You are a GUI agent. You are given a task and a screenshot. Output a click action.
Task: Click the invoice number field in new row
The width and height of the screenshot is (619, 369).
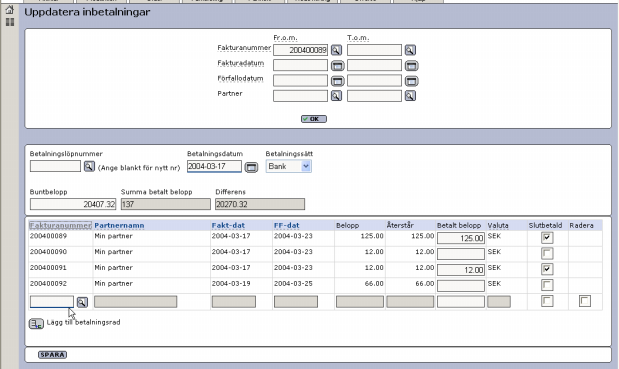(x=52, y=302)
